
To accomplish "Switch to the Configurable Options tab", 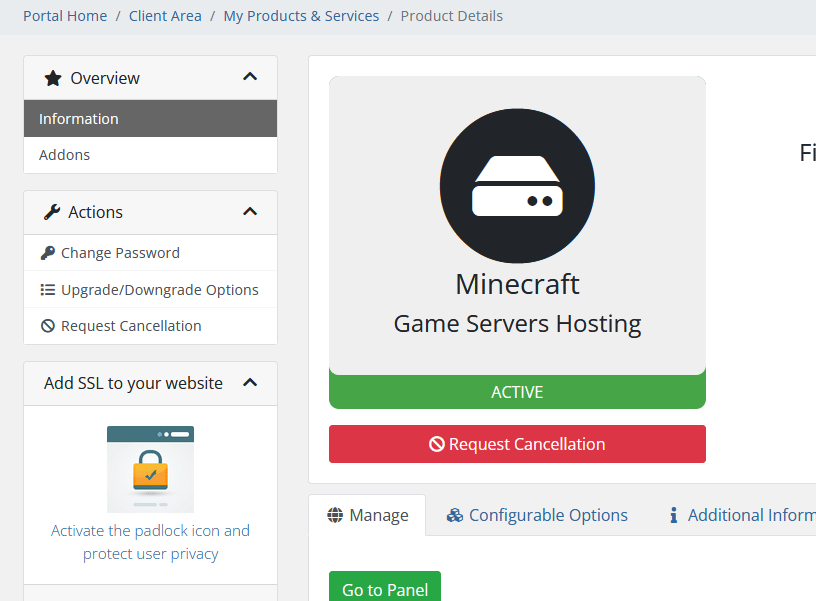I will coord(537,515).
